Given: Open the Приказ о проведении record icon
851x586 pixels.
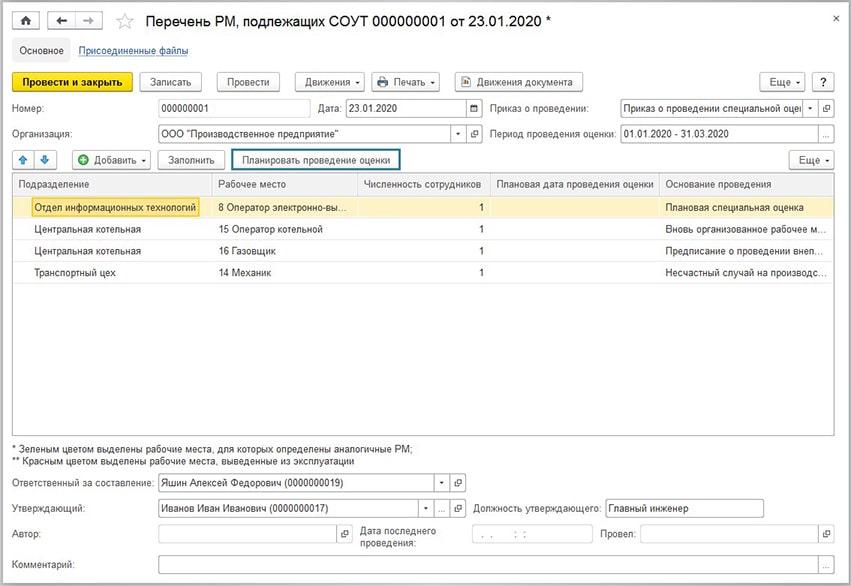Looking at the screenshot, I should click(826, 109).
